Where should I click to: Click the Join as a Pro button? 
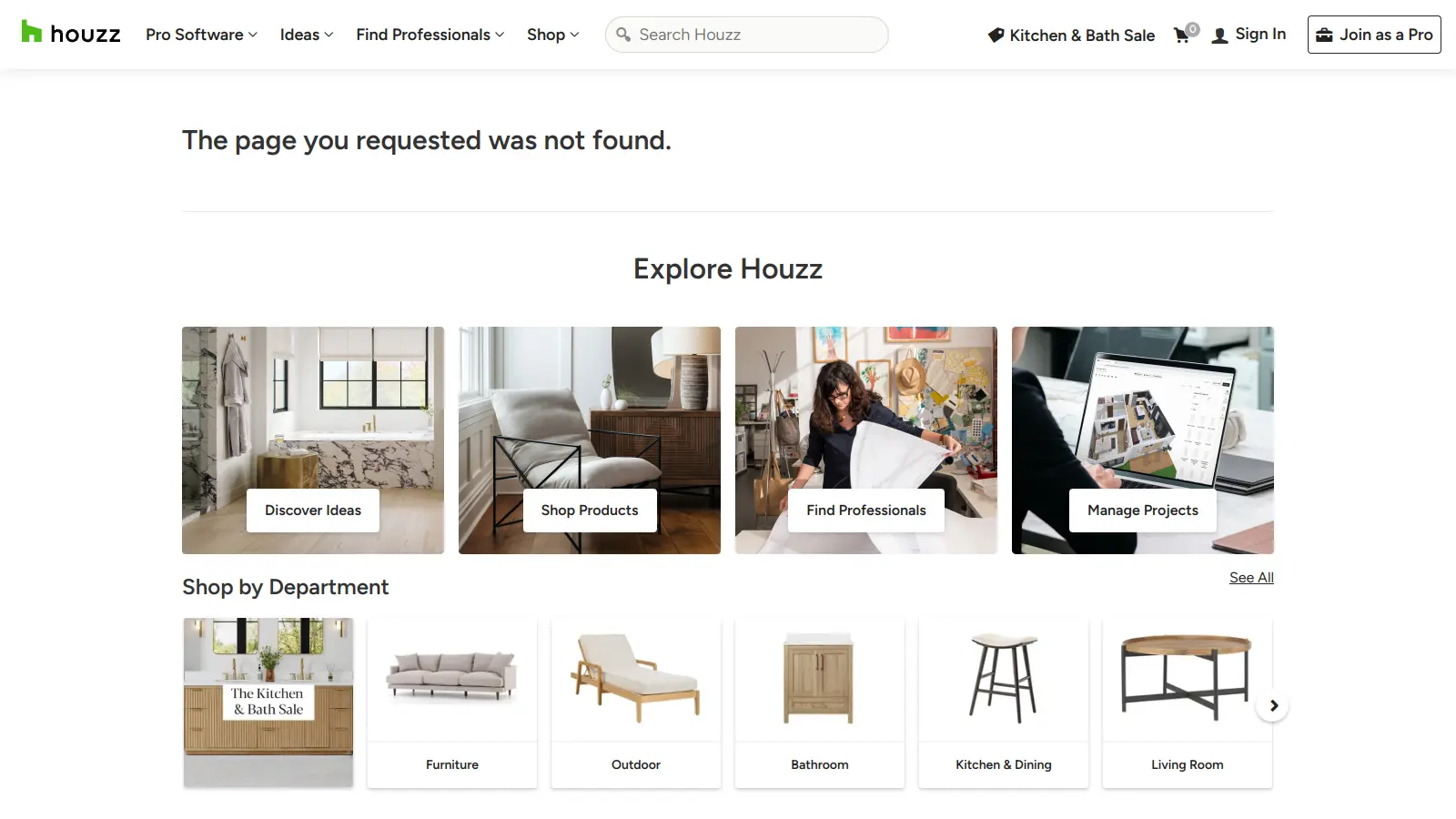1374,35
